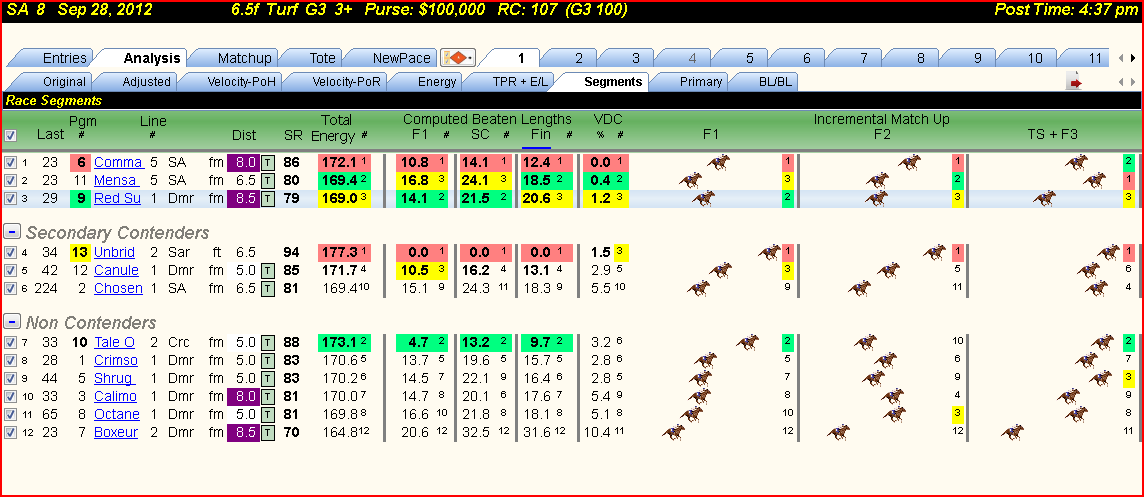This screenshot has height=497, width=1144.
Task: Click the F2 horse icon in Chosen row
Action: (860, 288)
